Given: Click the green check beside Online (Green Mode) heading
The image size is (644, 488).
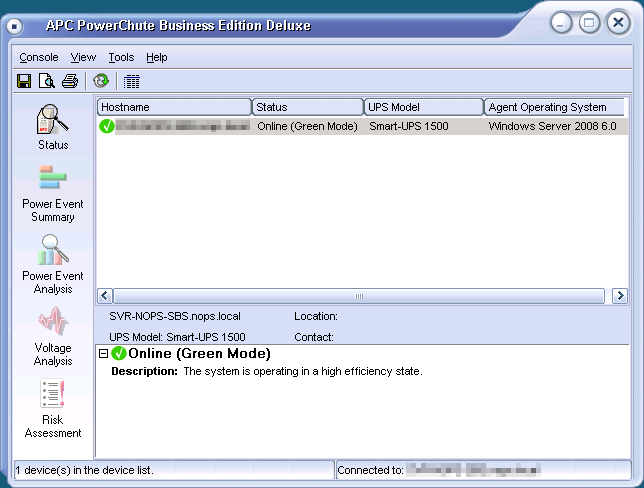Looking at the screenshot, I should pos(119,353).
